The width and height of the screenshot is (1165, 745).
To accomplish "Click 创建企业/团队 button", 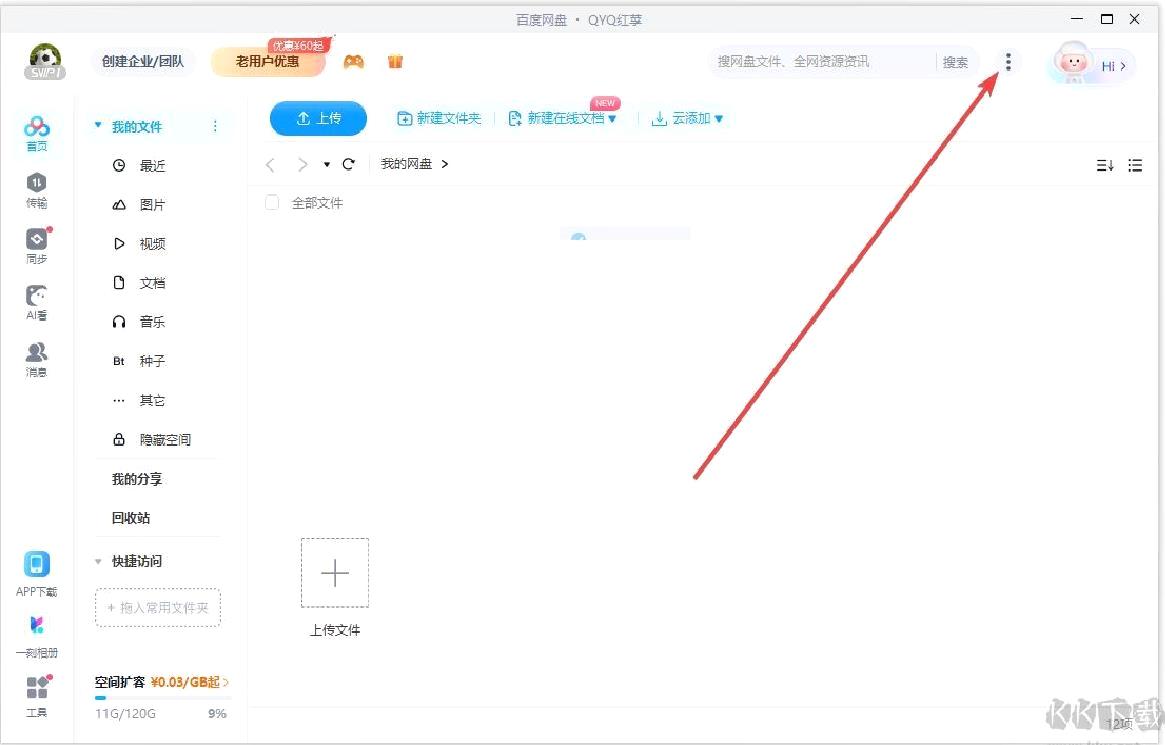I will (x=143, y=62).
